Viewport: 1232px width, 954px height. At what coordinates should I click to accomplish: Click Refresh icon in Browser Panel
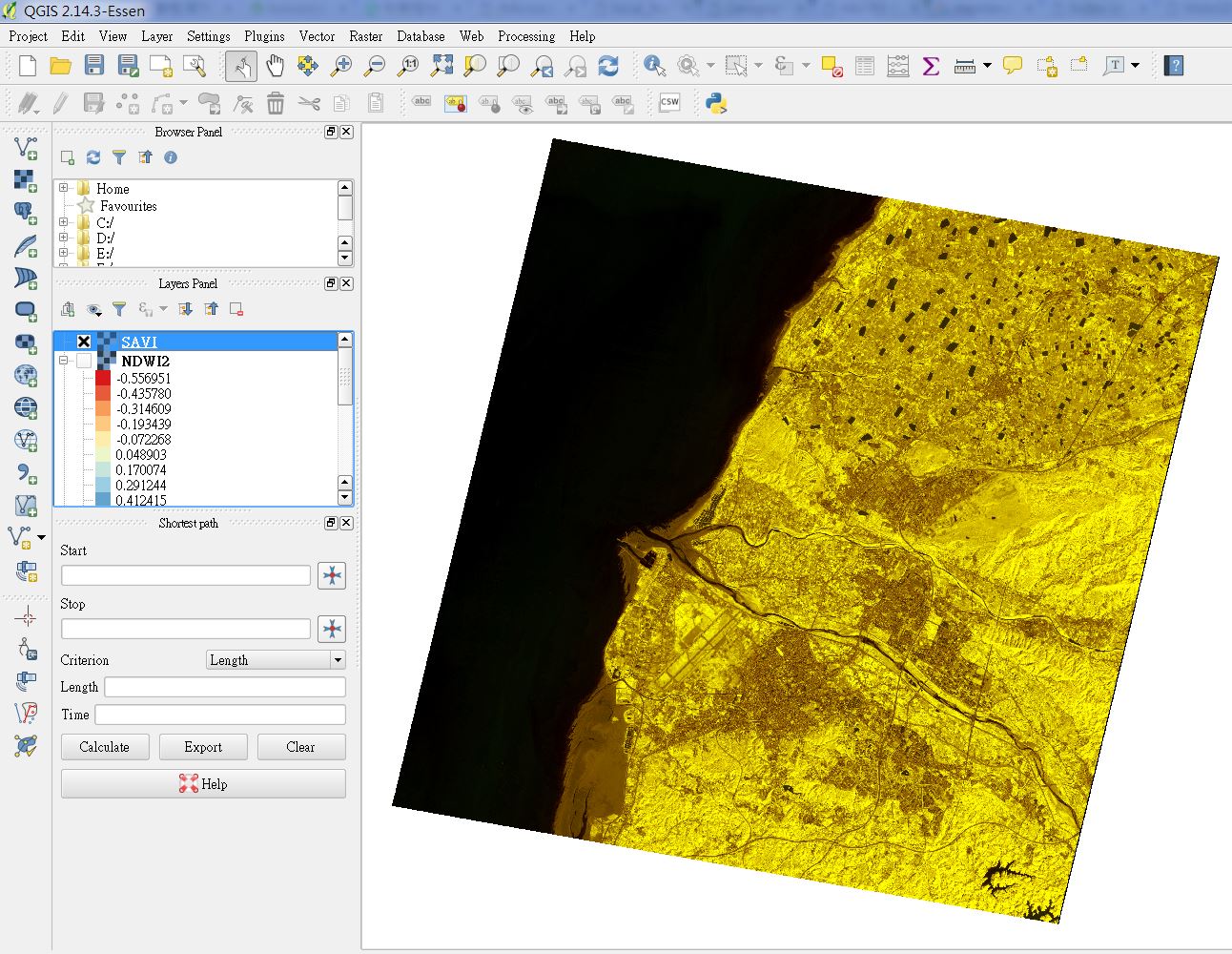coord(93,157)
